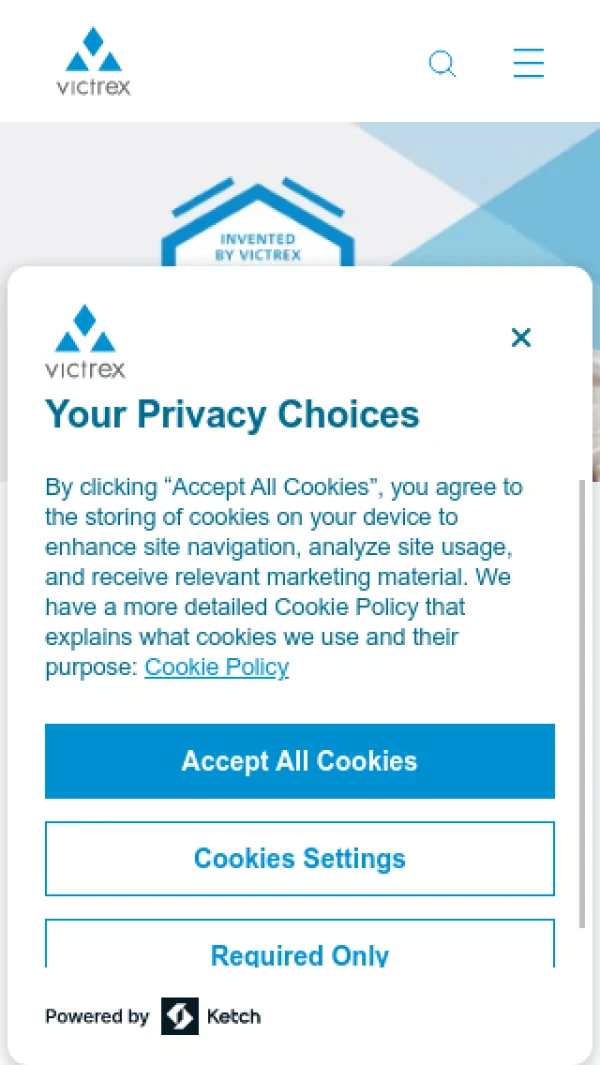Accept All Cookies
This screenshot has height=1065, width=600.
pyautogui.click(x=300, y=761)
